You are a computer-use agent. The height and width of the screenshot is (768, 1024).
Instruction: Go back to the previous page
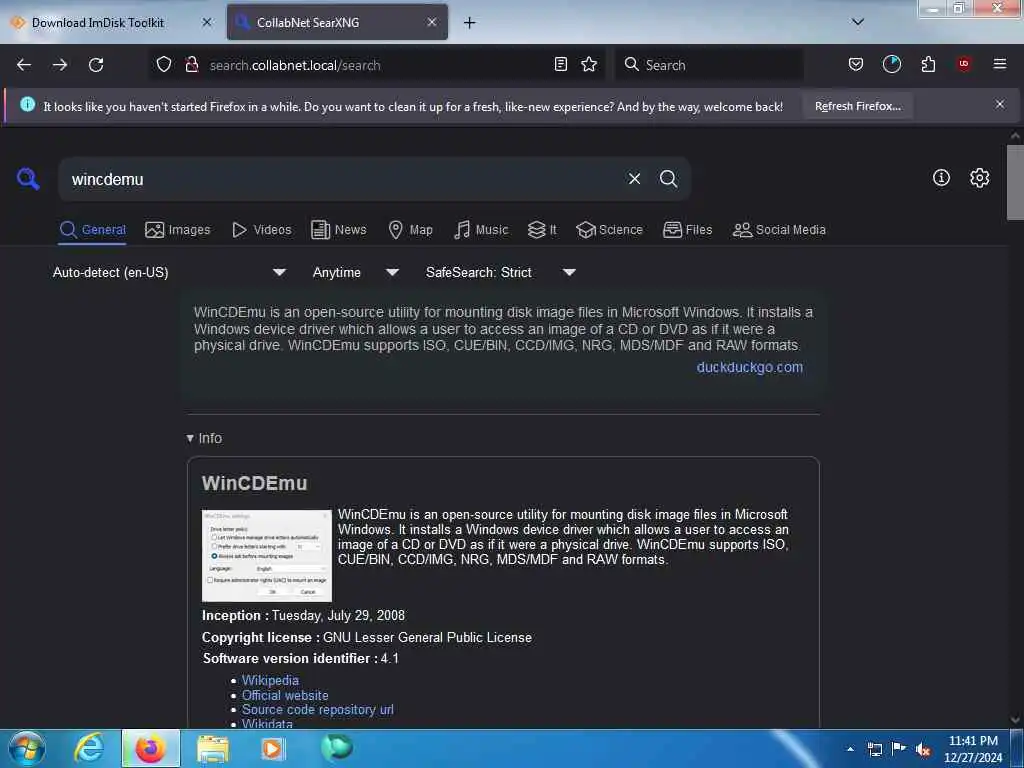point(24,65)
